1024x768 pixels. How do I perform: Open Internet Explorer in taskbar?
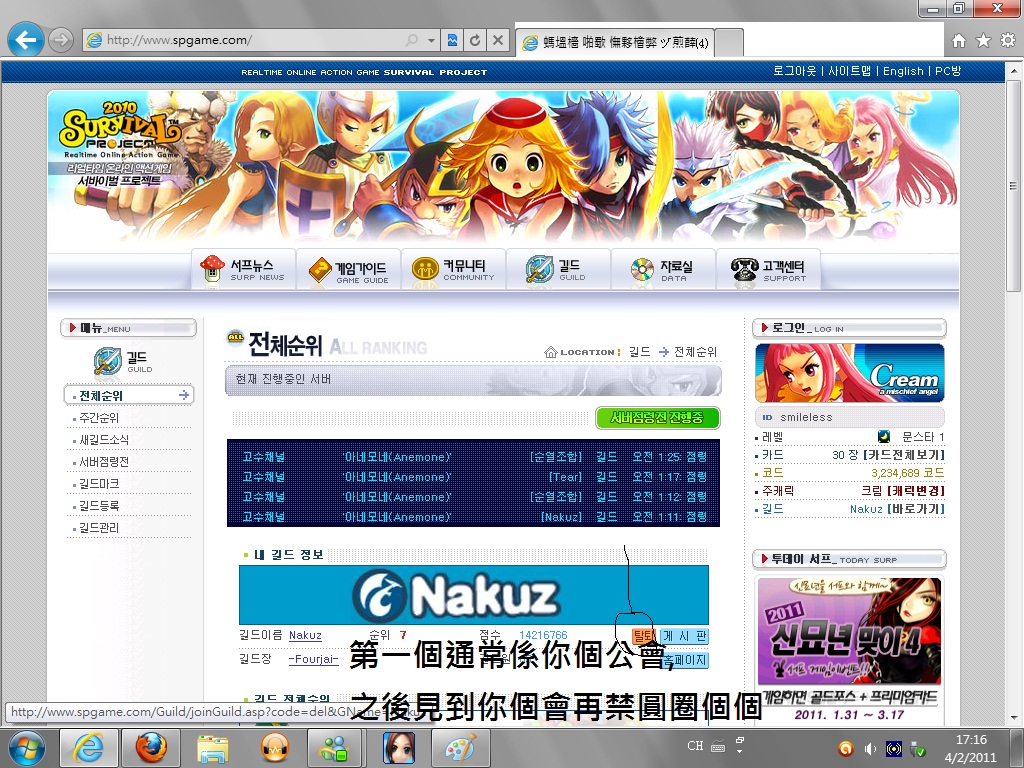[x=88, y=748]
